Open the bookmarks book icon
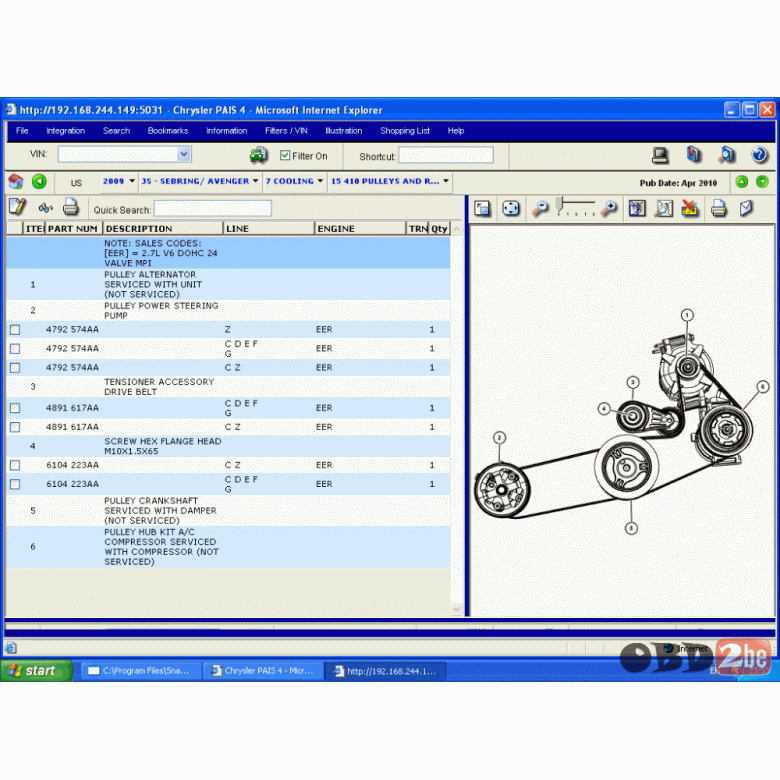The image size is (780, 780). pos(693,155)
